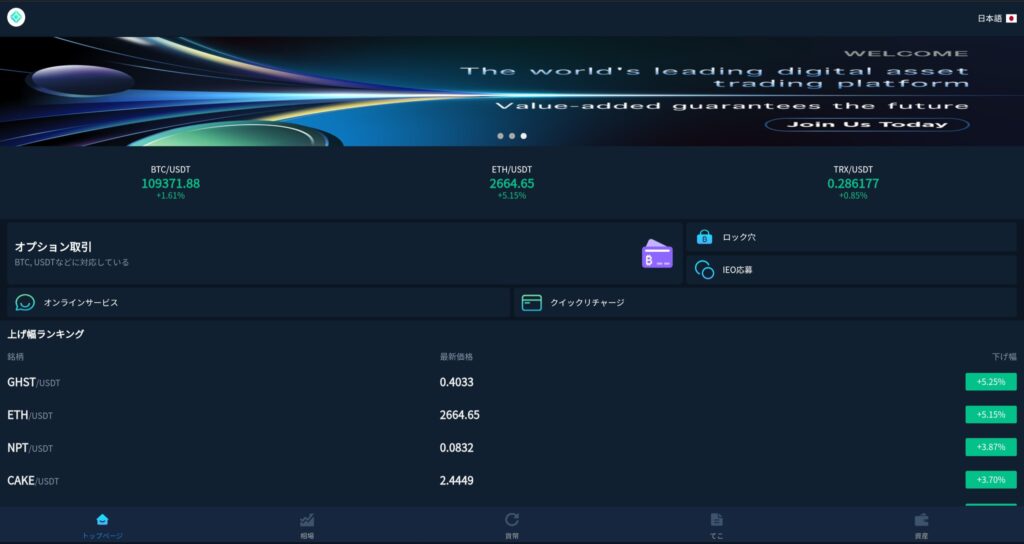The width and height of the screenshot is (1024, 544).
Task: Click the NPT price 0.0832
Action: coord(456,447)
